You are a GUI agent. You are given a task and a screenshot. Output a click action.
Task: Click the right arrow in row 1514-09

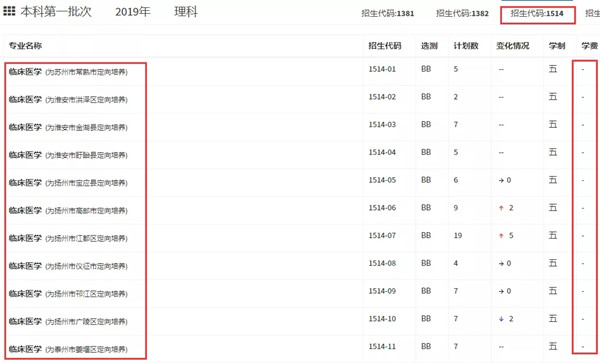[501, 291]
